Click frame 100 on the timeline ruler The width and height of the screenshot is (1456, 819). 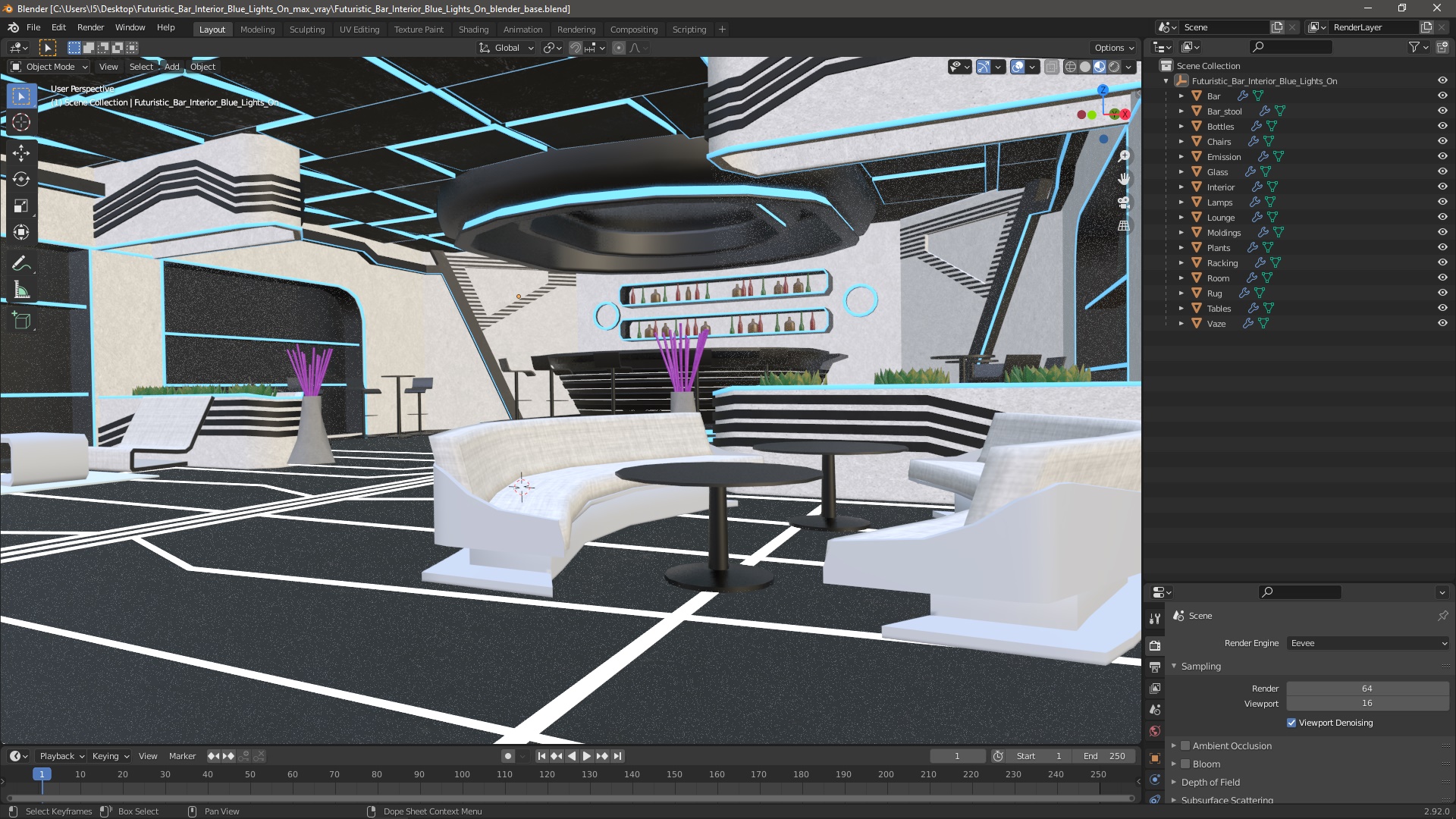(462, 775)
